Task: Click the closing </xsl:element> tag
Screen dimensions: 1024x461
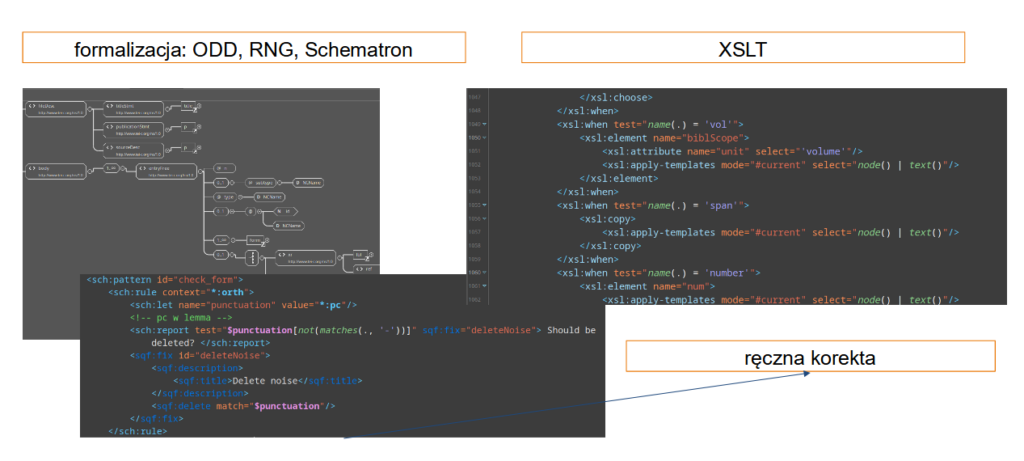Action: click(618, 178)
